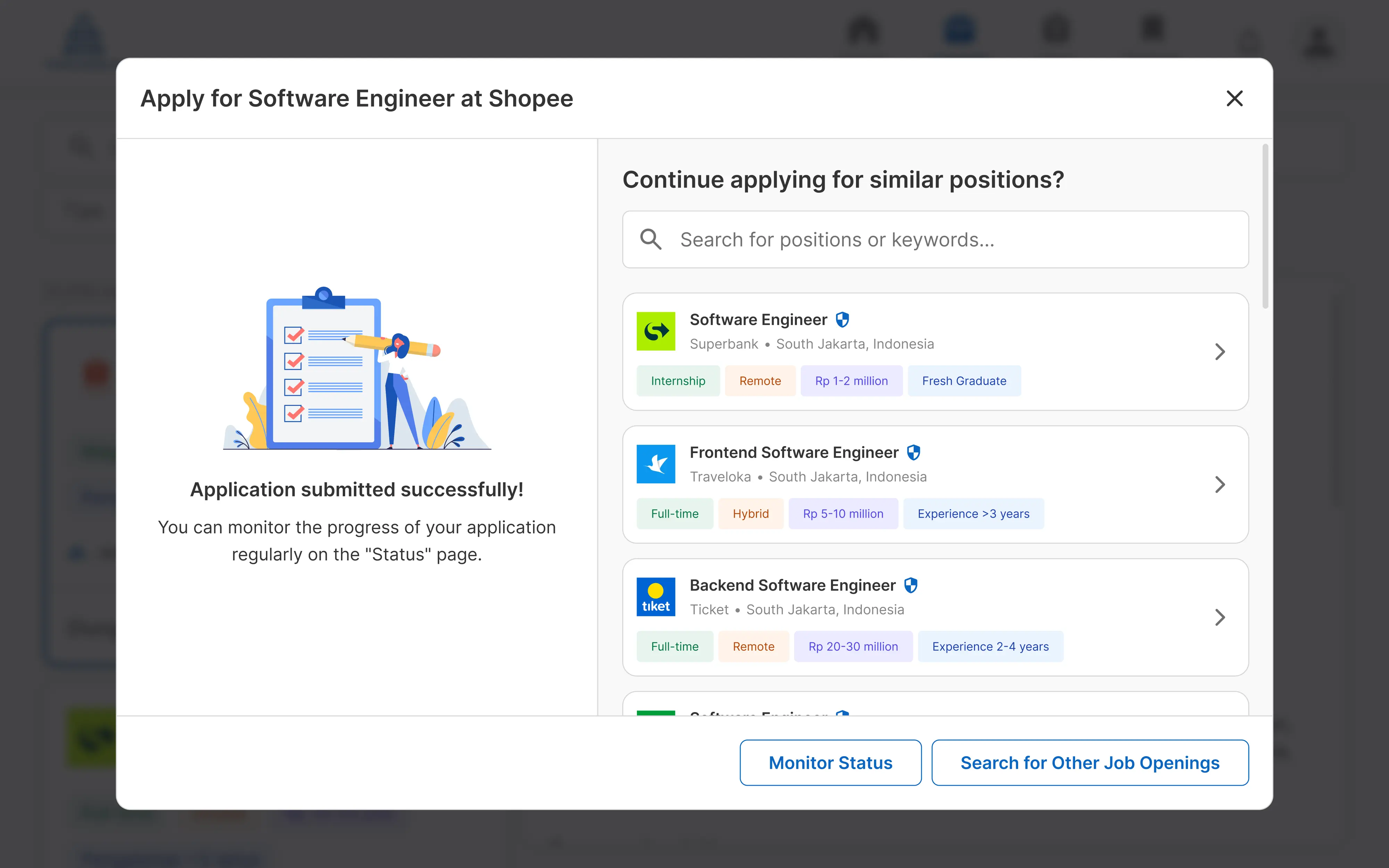The width and height of the screenshot is (1389, 868).
Task: Click the Fresh Graduate tag
Action: [964, 381]
